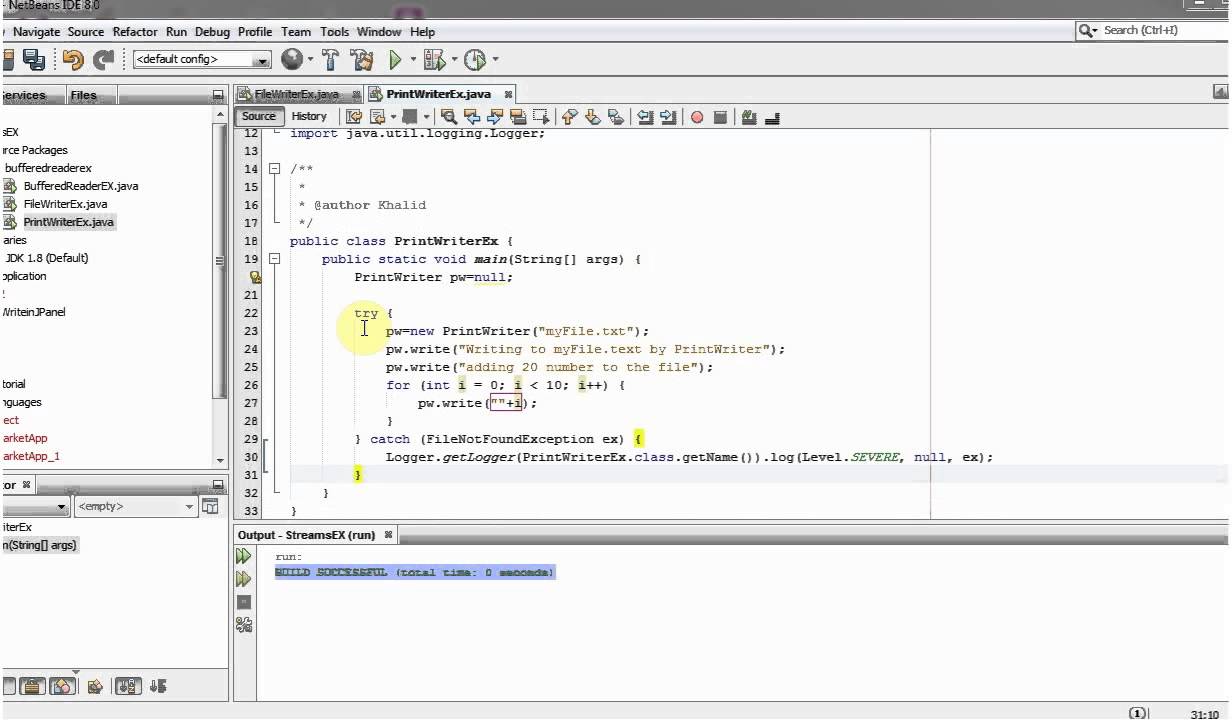
Task: Open the back-navigation history dropdown arrow
Action: [393, 117]
